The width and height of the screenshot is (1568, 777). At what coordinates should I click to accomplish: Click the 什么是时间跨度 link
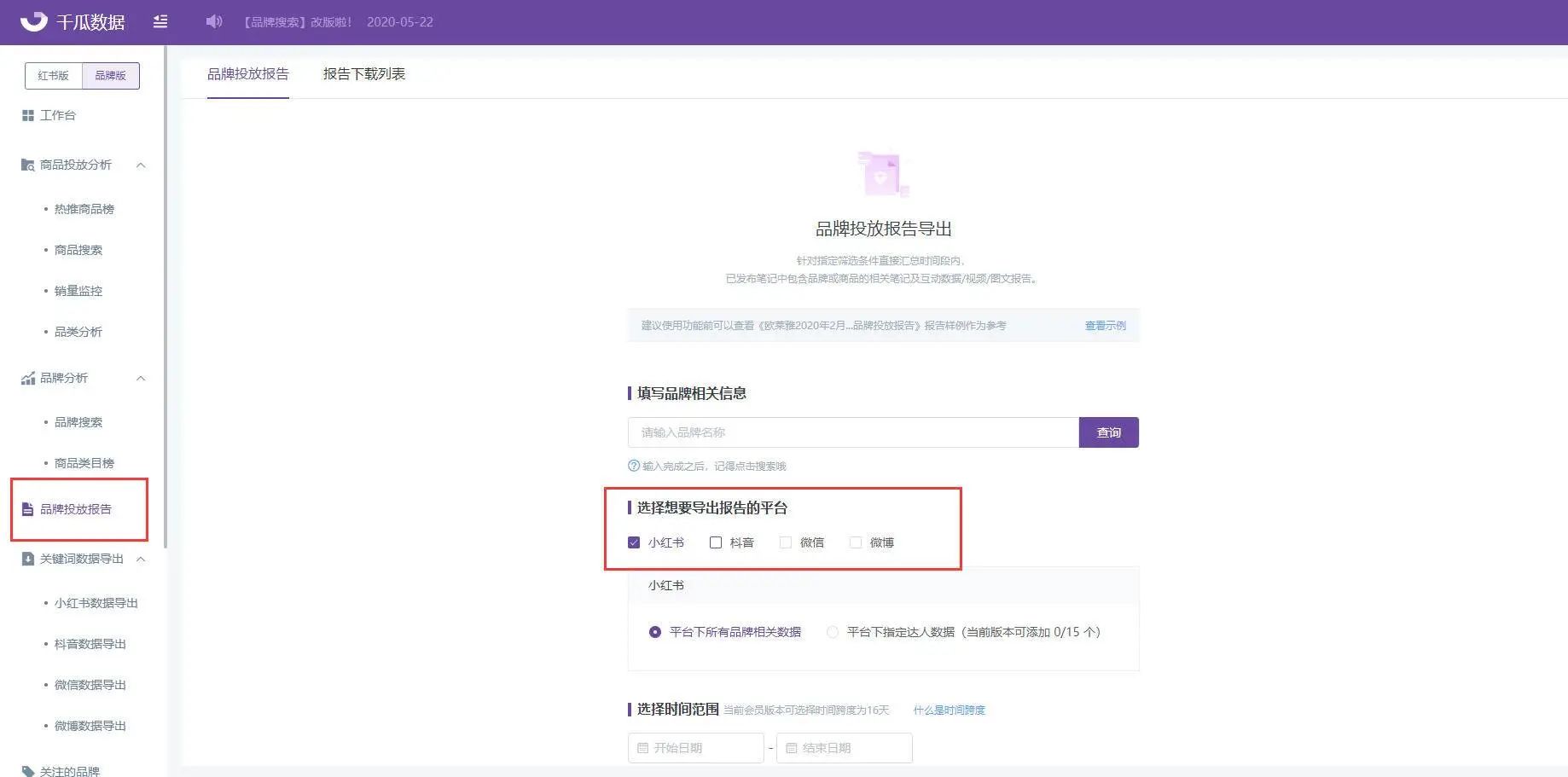pyautogui.click(x=950, y=710)
